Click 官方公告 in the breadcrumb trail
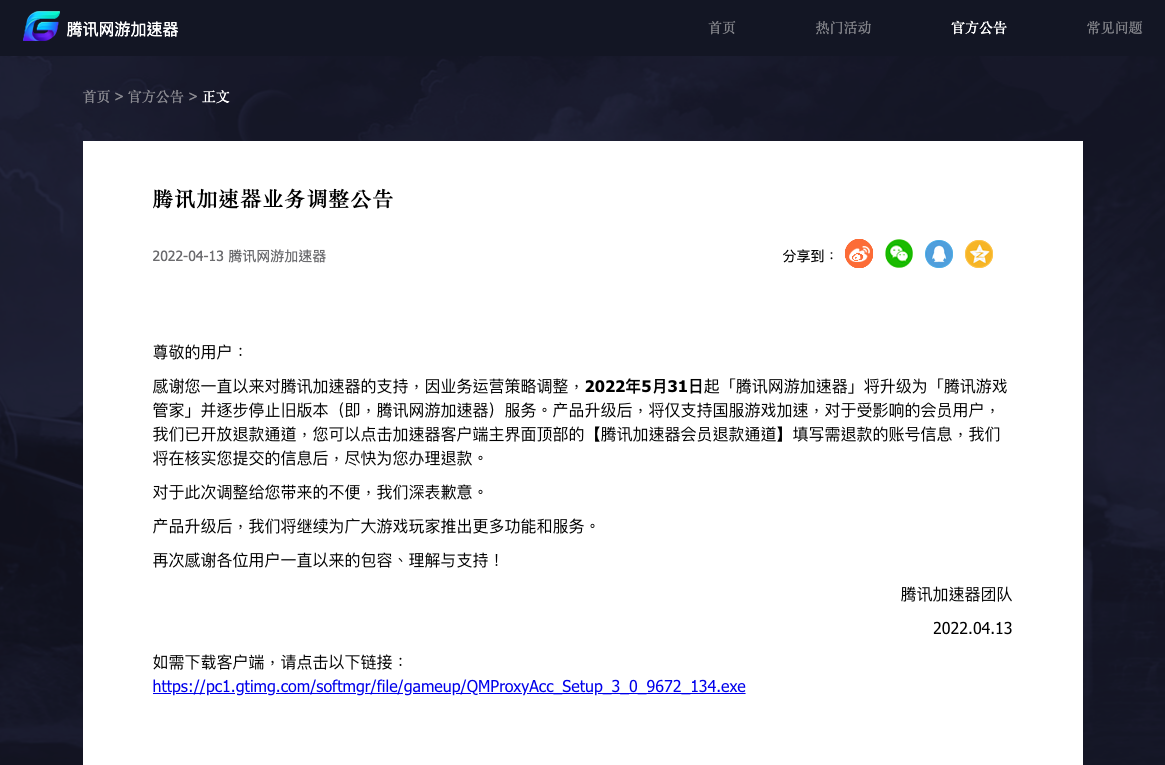The image size is (1165, 765). [155, 97]
